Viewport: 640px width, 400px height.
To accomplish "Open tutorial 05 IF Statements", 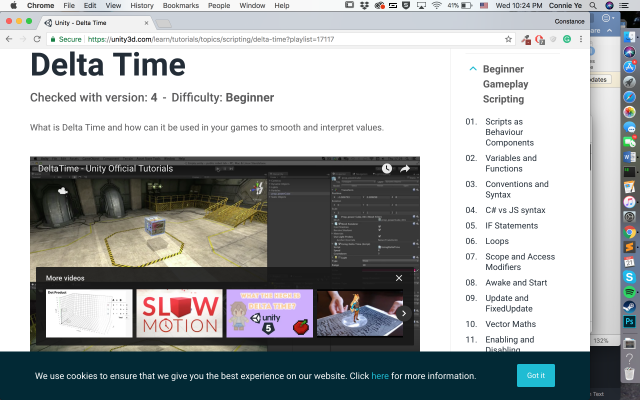I will tap(512, 226).
